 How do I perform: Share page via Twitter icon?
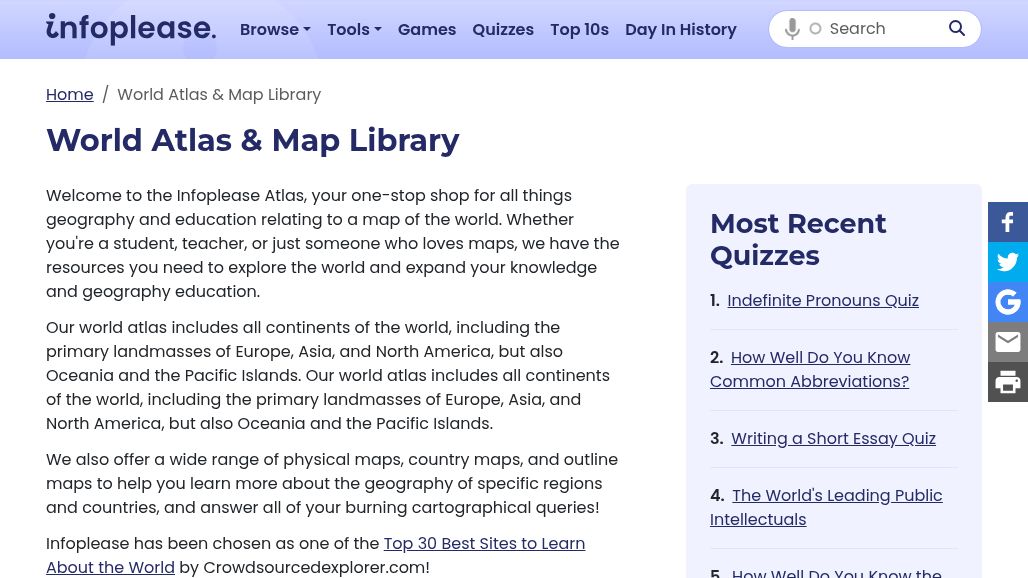tap(1008, 262)
